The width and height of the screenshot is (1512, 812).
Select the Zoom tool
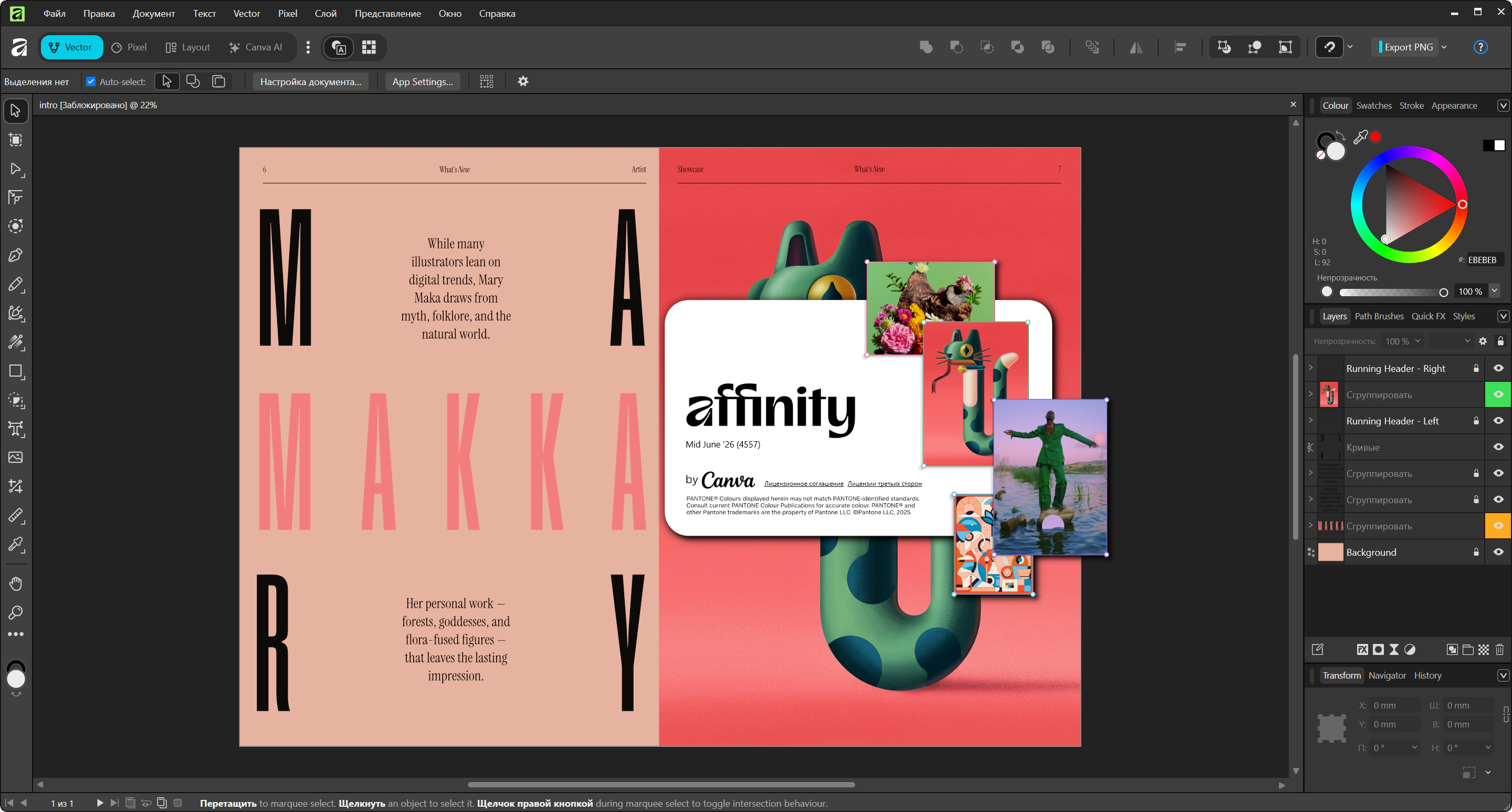(16, 612)
